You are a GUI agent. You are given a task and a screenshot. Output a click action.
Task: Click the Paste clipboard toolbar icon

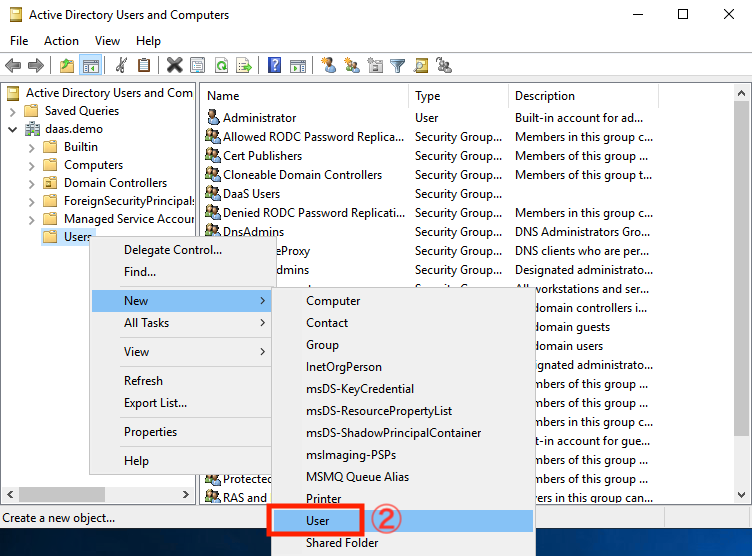144,65
